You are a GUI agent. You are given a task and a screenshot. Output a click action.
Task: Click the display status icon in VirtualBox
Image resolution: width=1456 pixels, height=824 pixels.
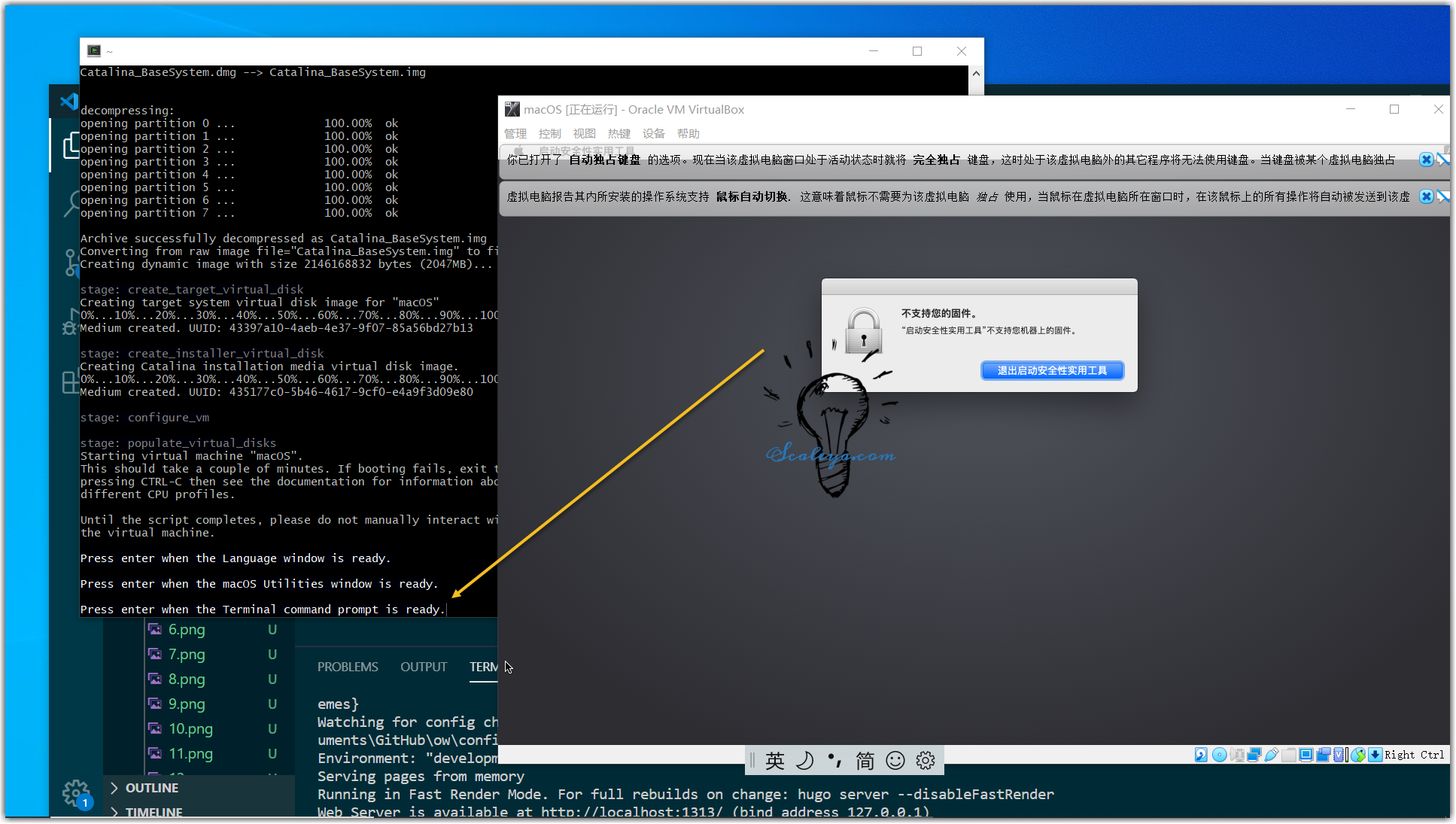(x=1306, y=755)
